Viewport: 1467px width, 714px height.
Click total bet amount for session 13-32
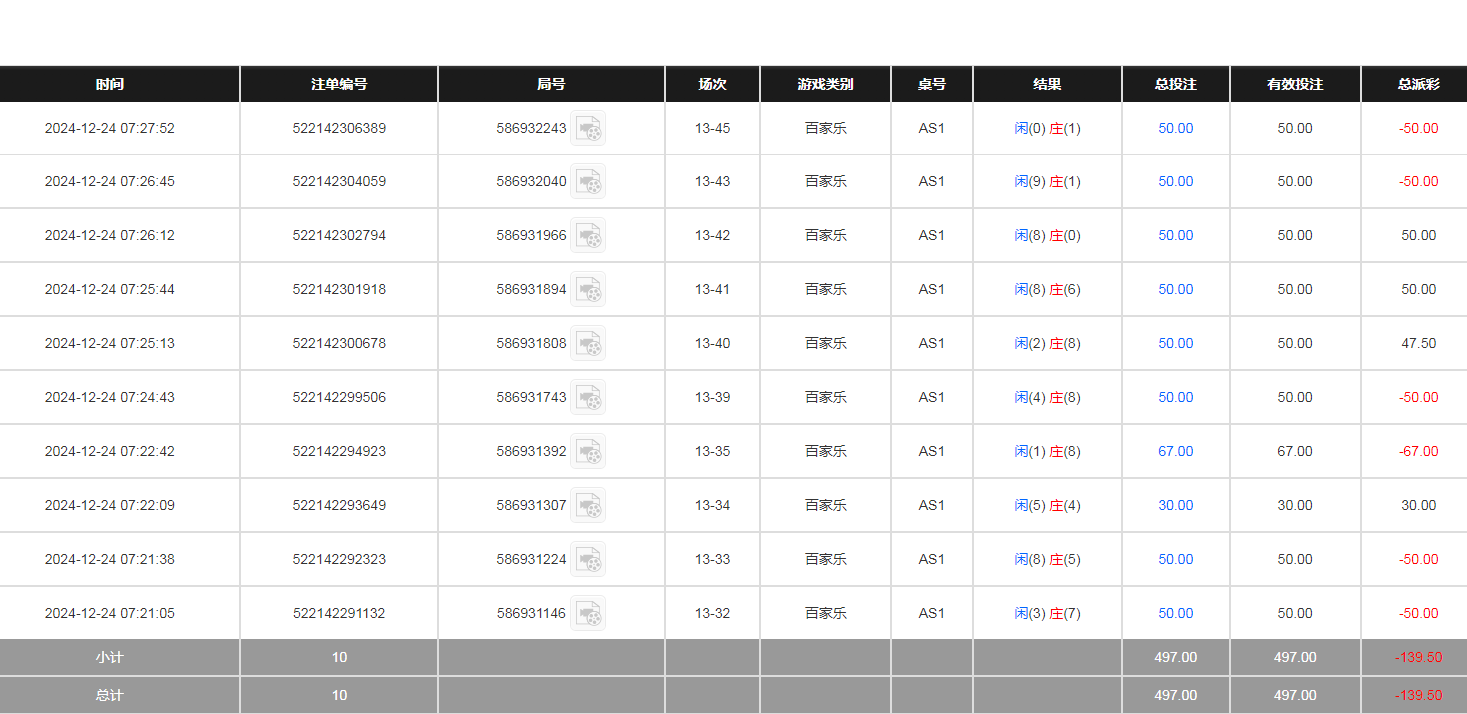(x=1175, y=613)
